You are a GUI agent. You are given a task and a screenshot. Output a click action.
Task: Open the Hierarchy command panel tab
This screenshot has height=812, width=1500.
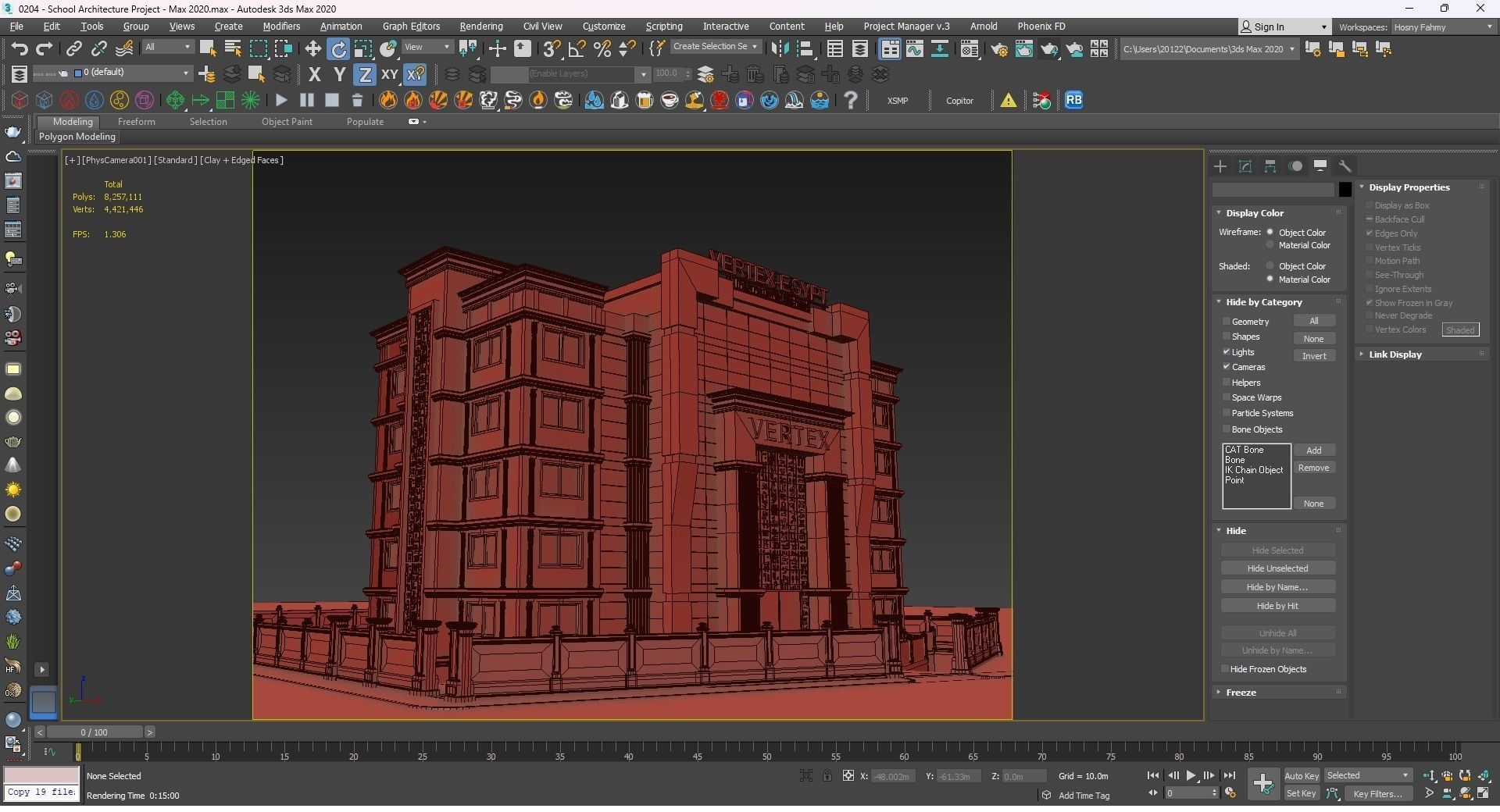[1270, 166]
